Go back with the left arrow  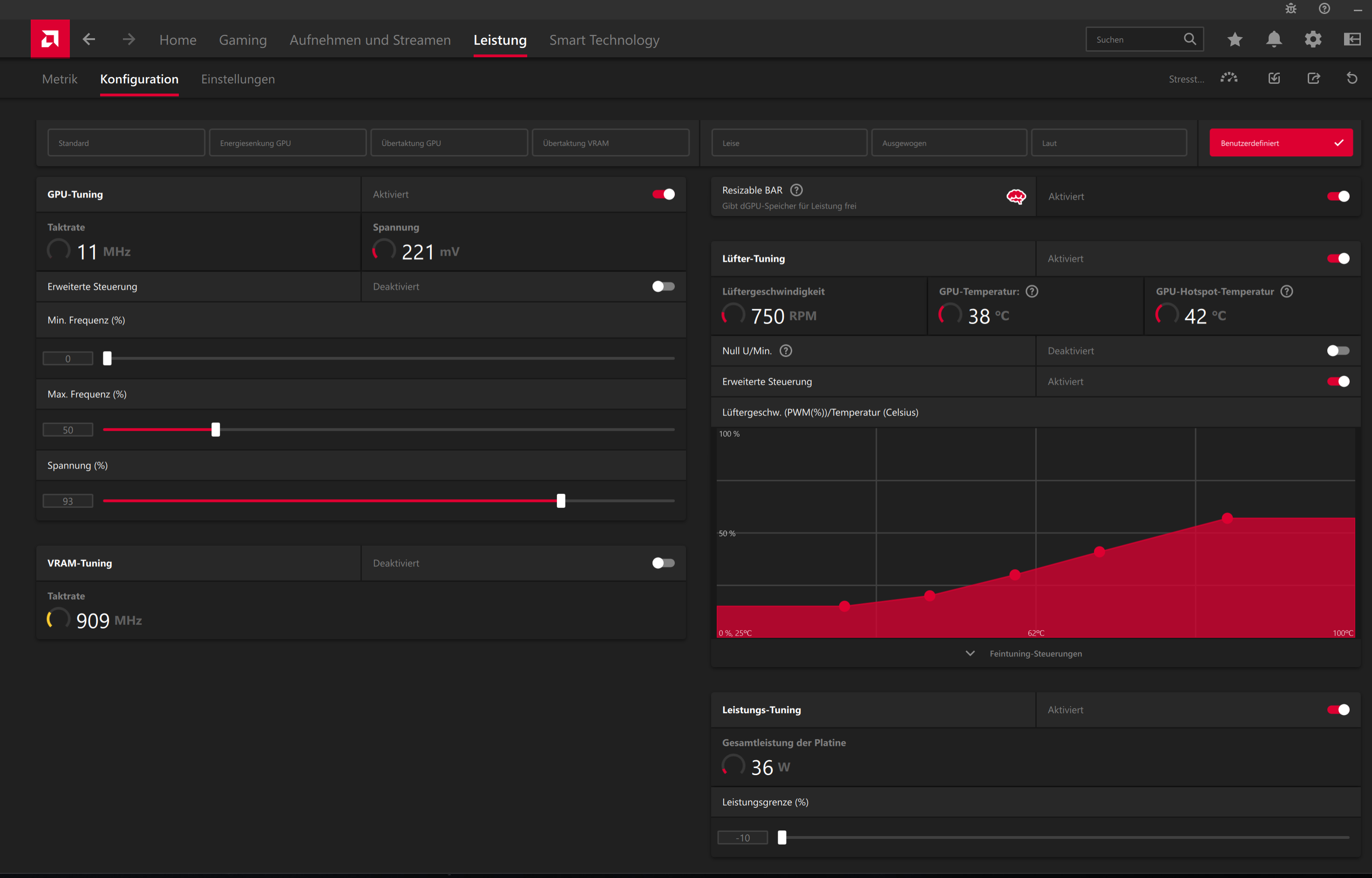click(x=89, y=40)
